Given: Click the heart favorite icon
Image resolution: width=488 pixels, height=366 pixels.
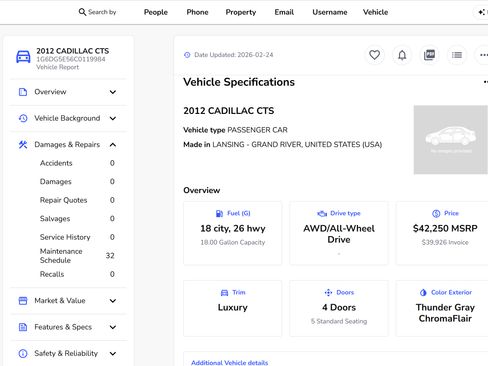Looking at the screenshot, I should [374, 55].
